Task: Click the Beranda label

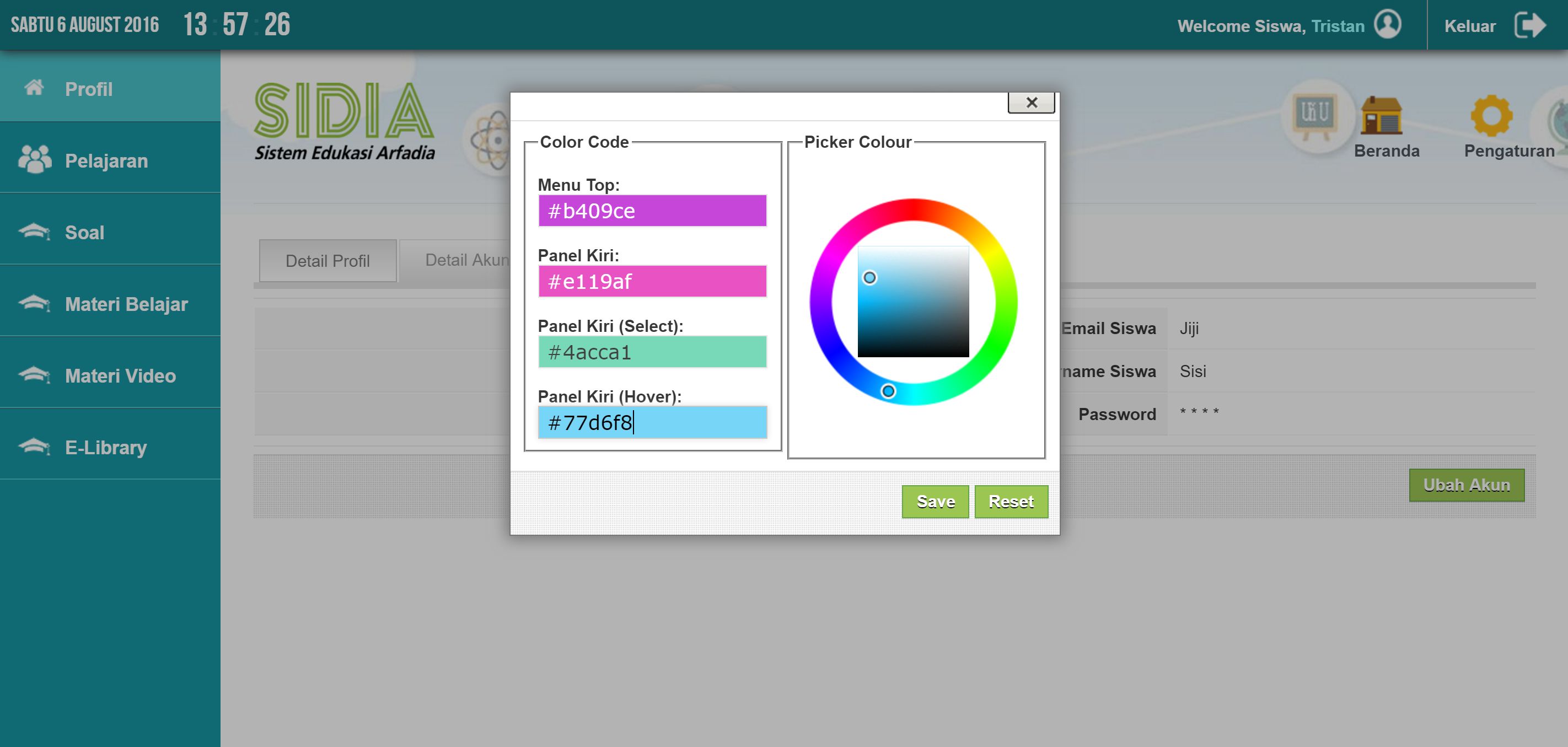Action: (1387, 151)
